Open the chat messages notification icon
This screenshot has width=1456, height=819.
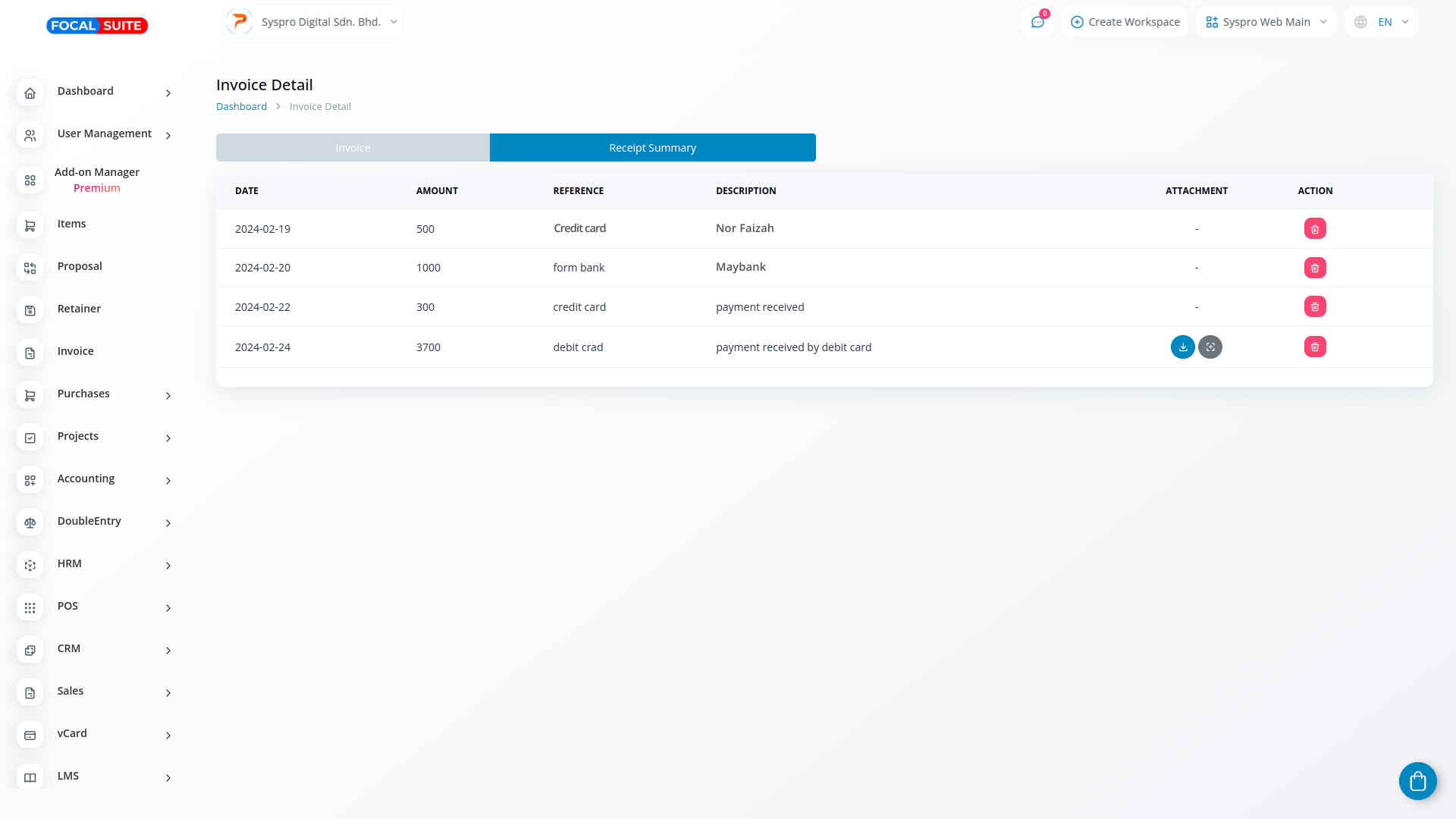[1037, 22]
